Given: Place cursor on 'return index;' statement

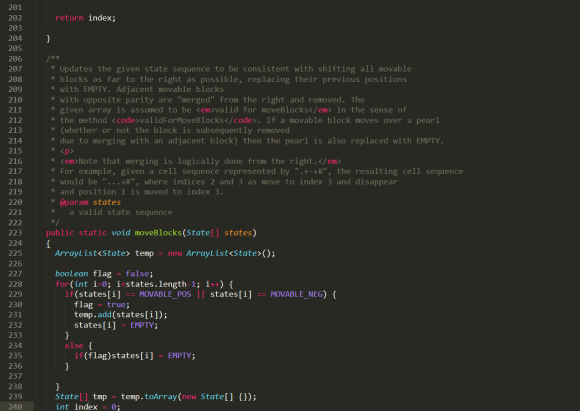Looking at the screenshot, I should point(85,18).
